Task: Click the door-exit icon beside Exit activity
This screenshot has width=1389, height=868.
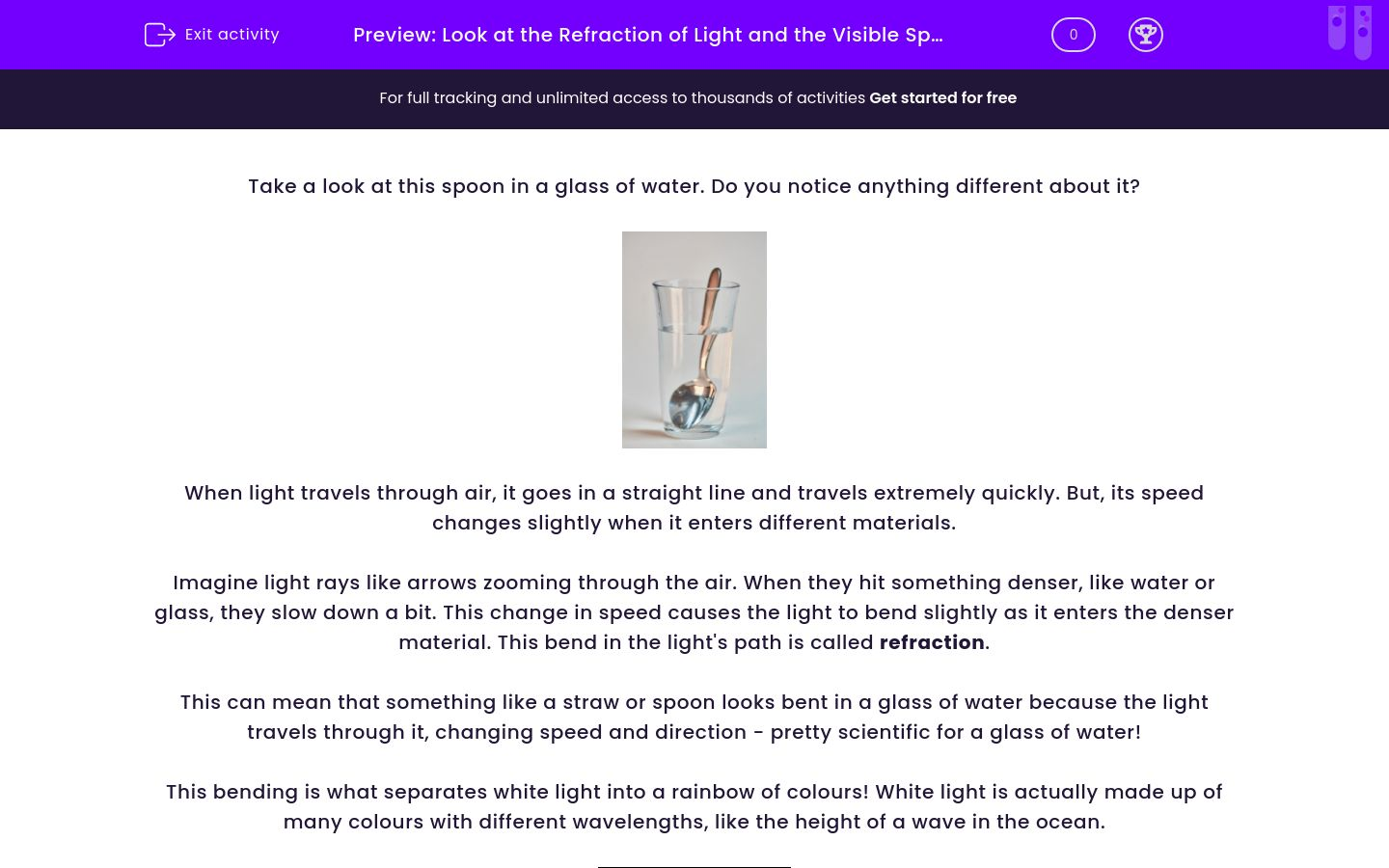Action: 160,34
